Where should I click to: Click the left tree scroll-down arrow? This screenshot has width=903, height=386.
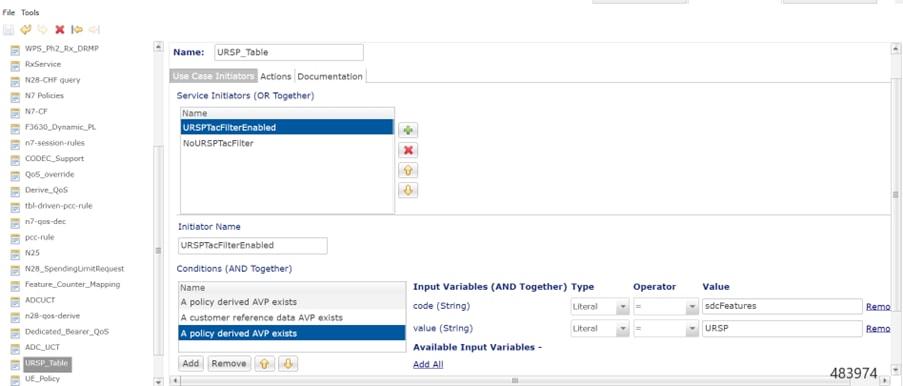tap(158, 381)
